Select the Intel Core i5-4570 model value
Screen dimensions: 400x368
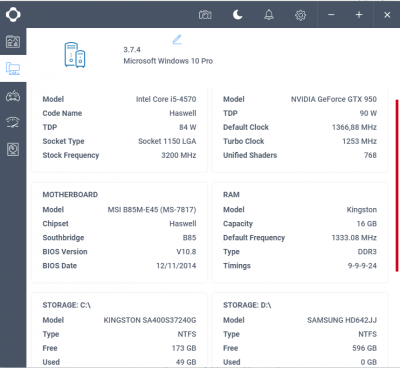(x=166, y=99)
